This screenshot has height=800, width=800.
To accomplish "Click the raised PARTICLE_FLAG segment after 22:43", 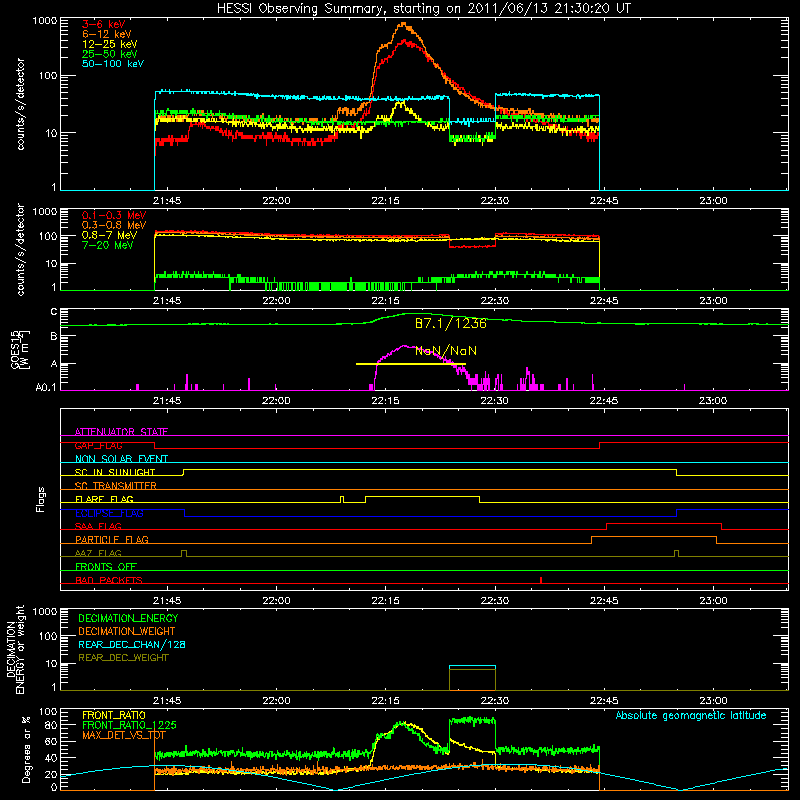I will (x=654, y=537).
